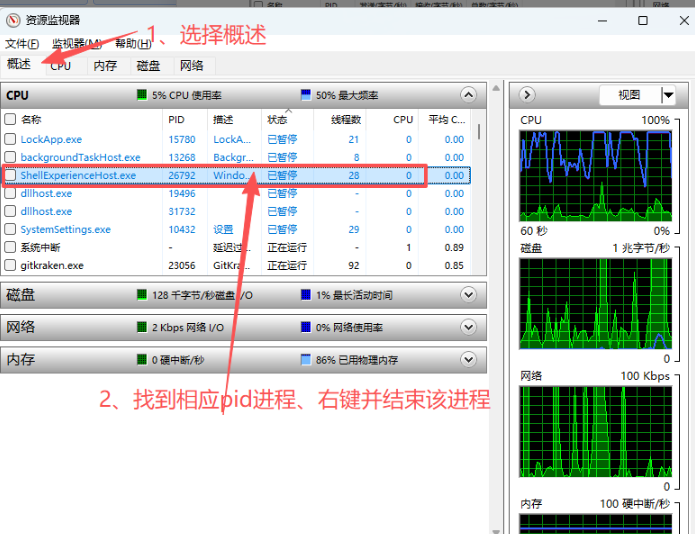695x534 pixels.
Task: Collapse the graphs pane with arrow button
Action: pyautogui.click(x=527, y=95)
